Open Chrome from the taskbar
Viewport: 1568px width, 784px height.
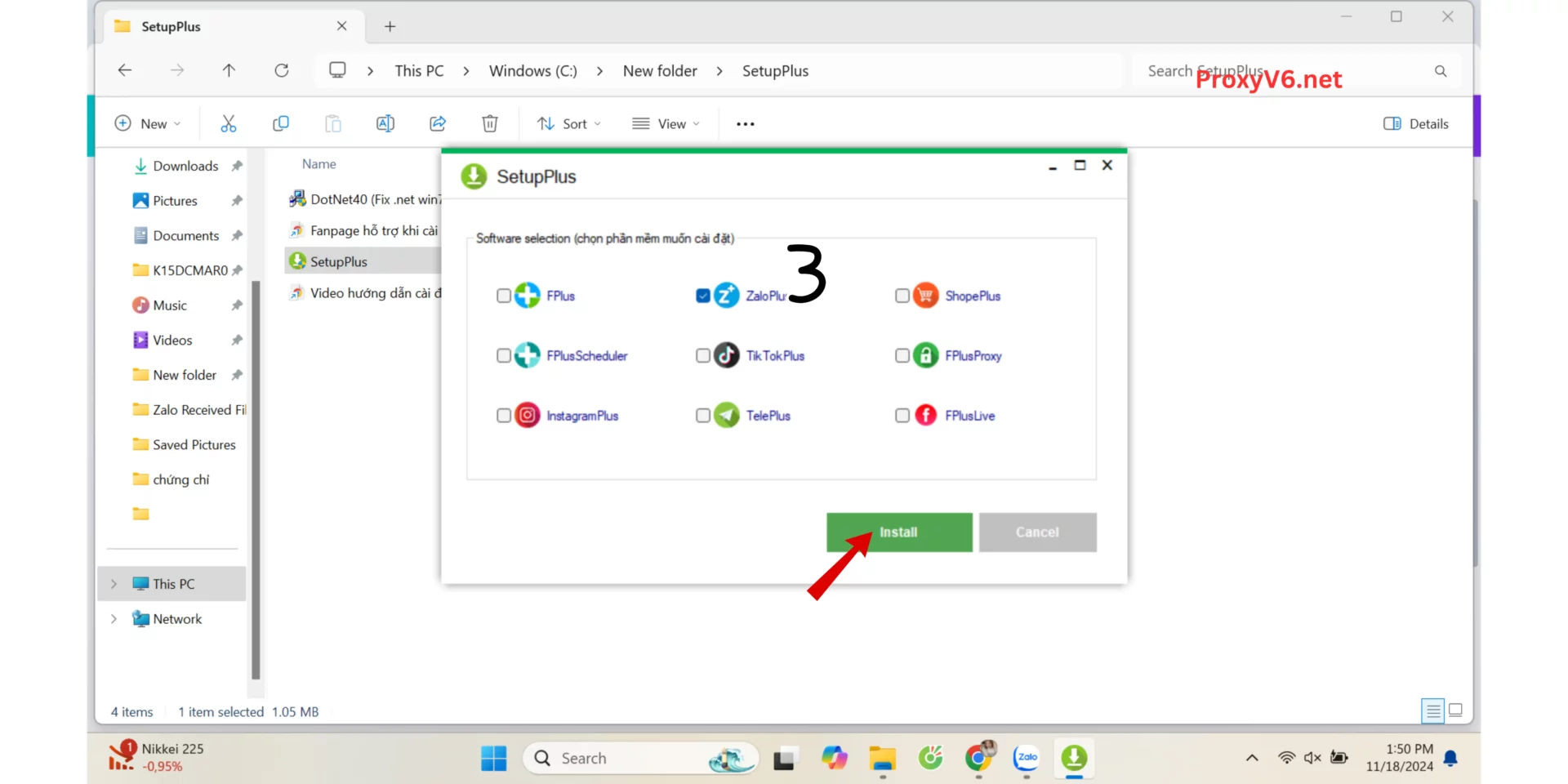point(978,759)
